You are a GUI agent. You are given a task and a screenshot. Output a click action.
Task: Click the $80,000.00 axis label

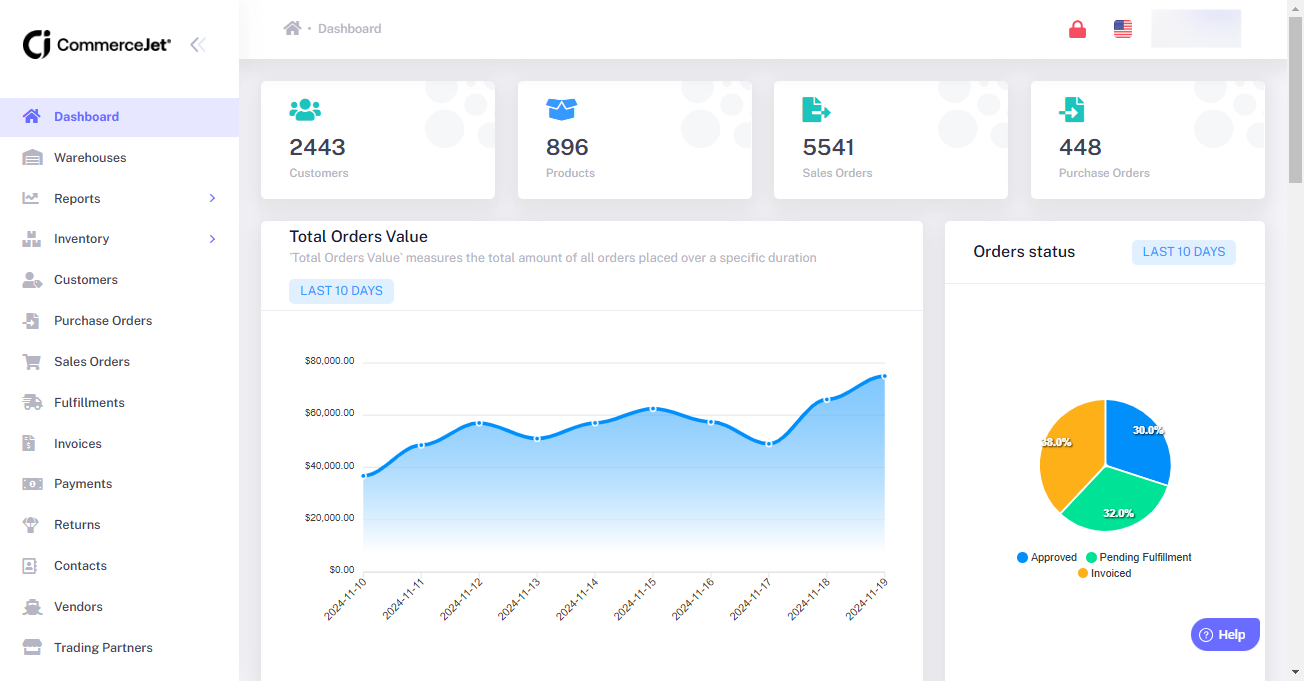329,361
